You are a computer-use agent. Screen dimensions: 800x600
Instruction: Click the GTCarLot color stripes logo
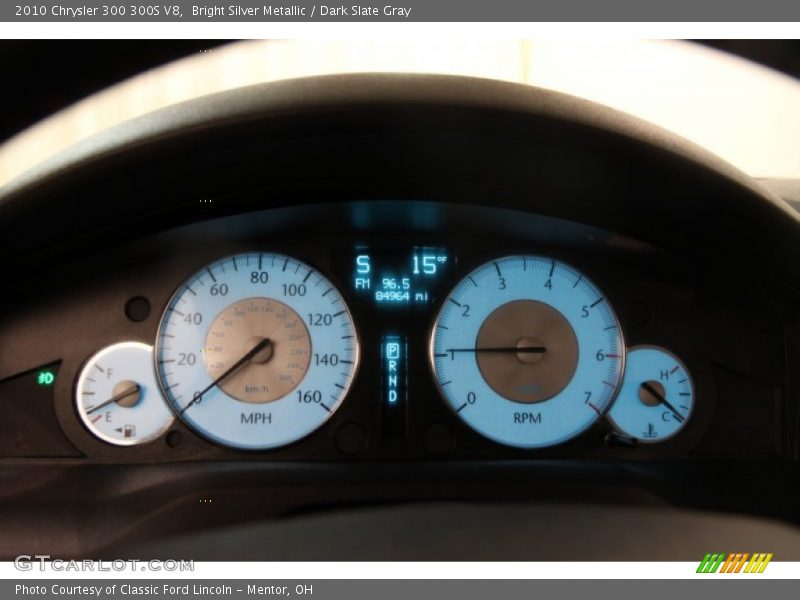(735, 563)
